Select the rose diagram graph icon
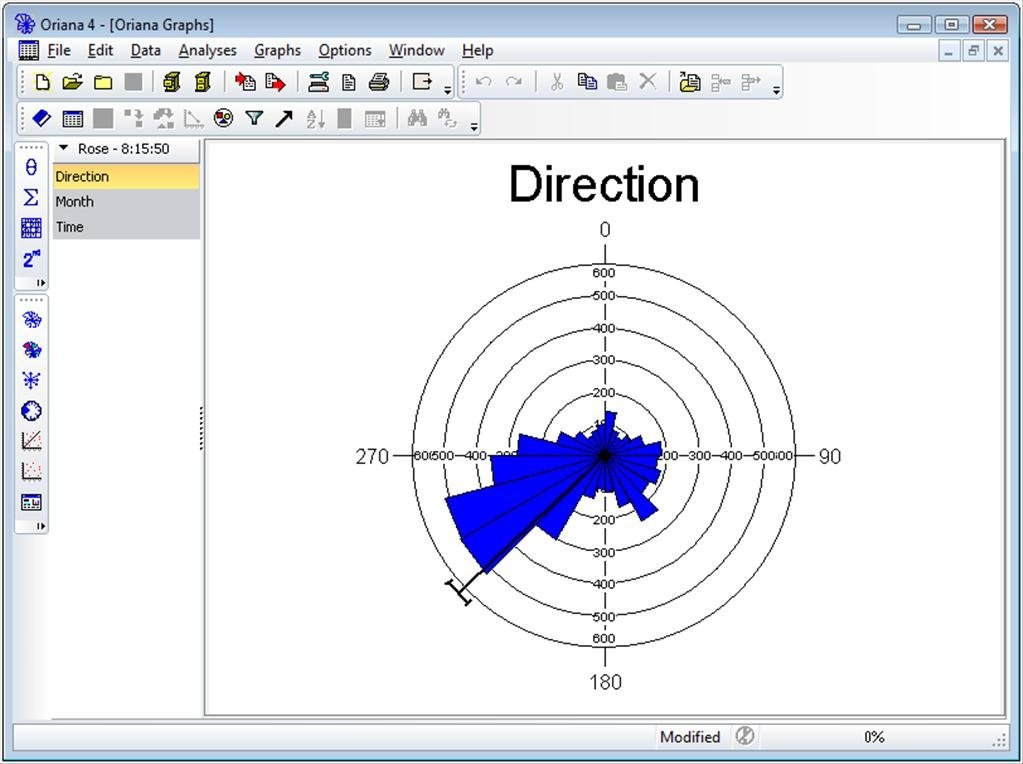The image size is (1023, 764). click(31, 320)
